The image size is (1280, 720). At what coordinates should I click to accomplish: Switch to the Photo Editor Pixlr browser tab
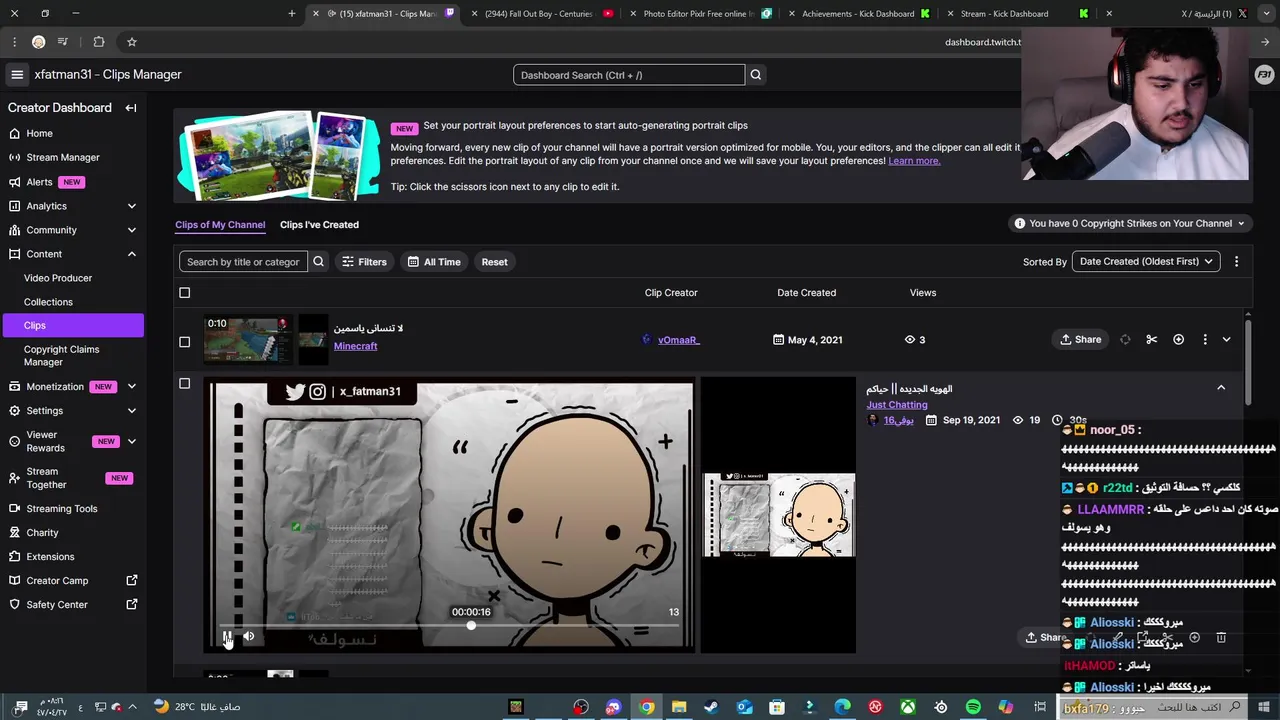698,14
